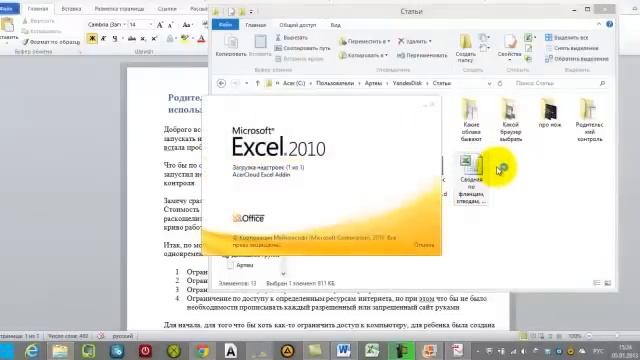Image resolution: width=640 pixels, height=360 pixels.
Task: Select the Какой браузер выбрать folder
Action: (x=511, y=120)
